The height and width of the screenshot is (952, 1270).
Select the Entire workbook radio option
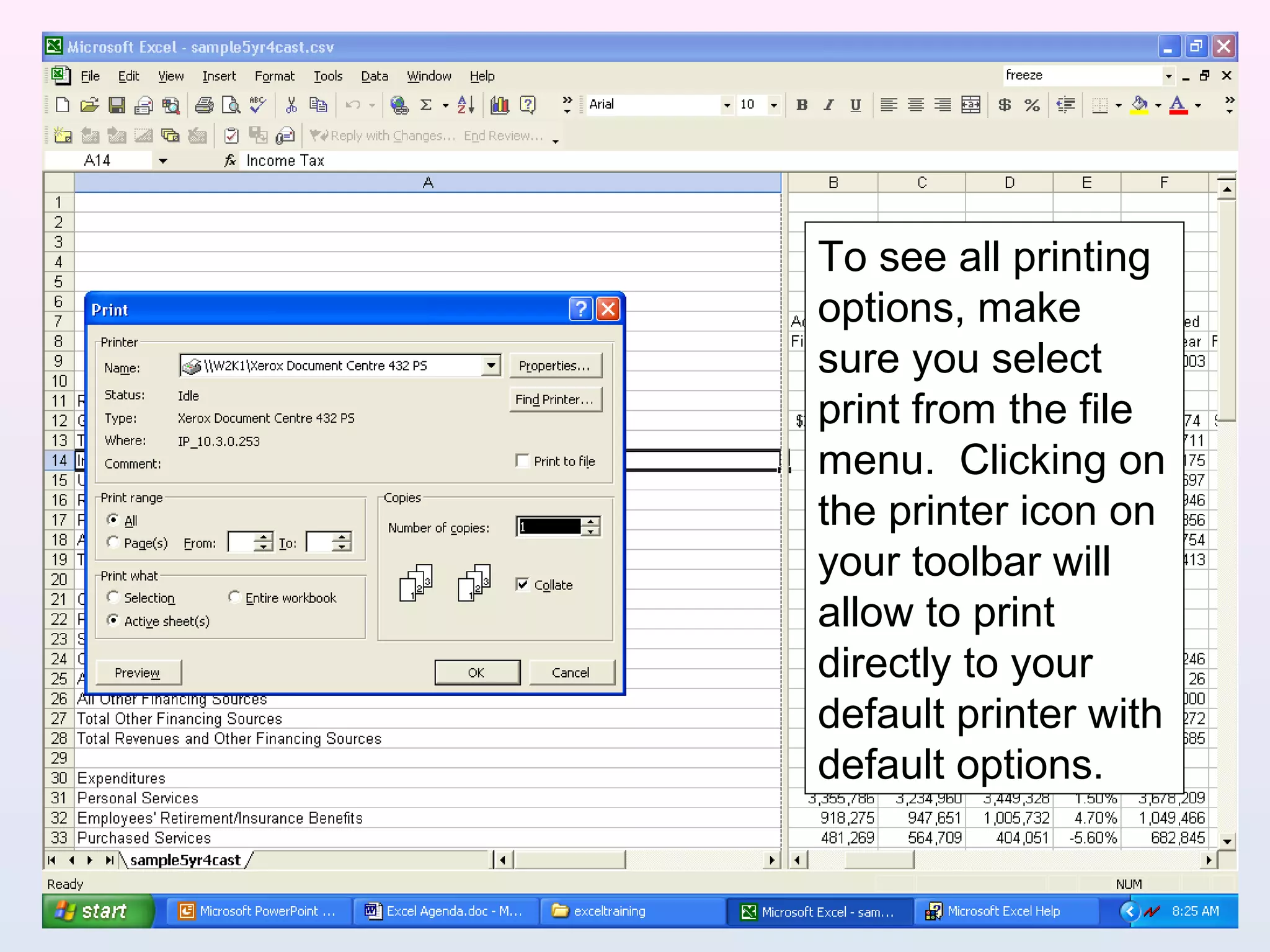[x=234, y=597]
